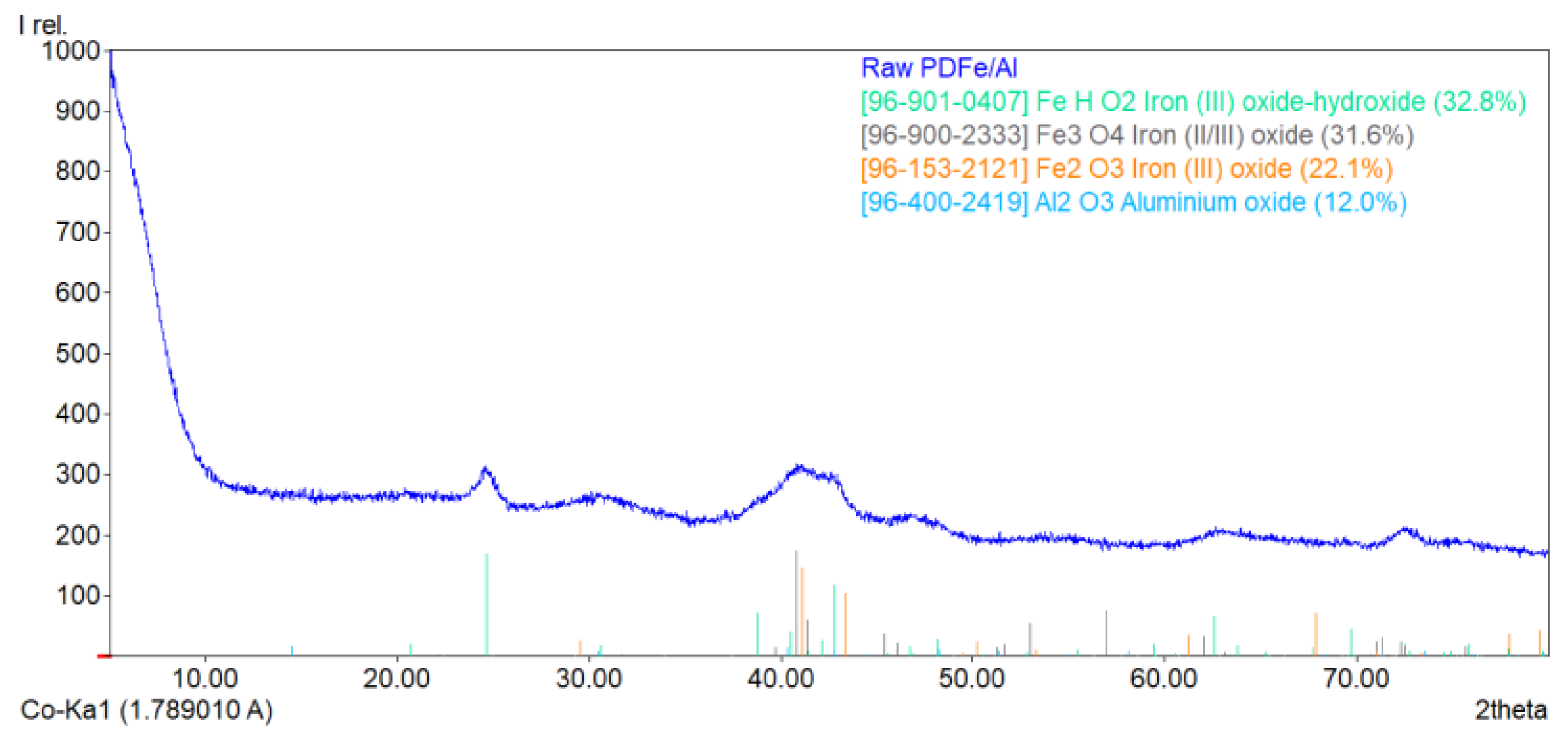Click the 40.00 tick label on x-axis
This screenshot has width=1568, height=741.
pyautogui.click(x=780, y=678)
